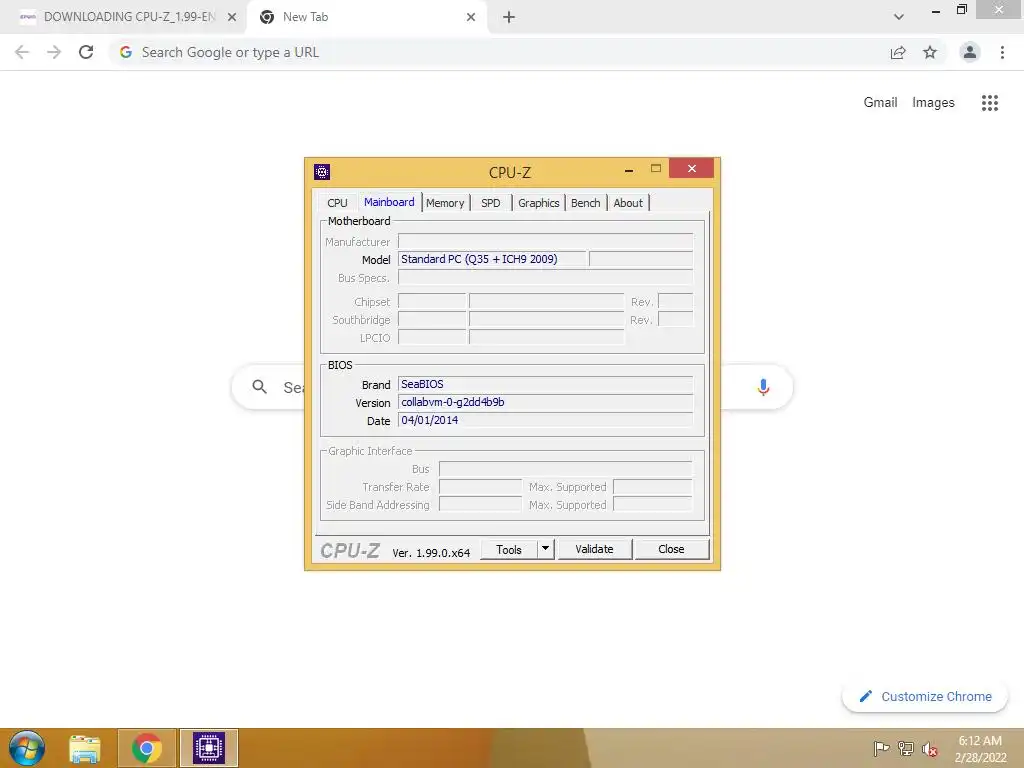Click the BIOS Version 'collabvm-0-g2dd4b9b'
Image resolution: width=1024 pixels, height=768 pixels.
[545, 402]
